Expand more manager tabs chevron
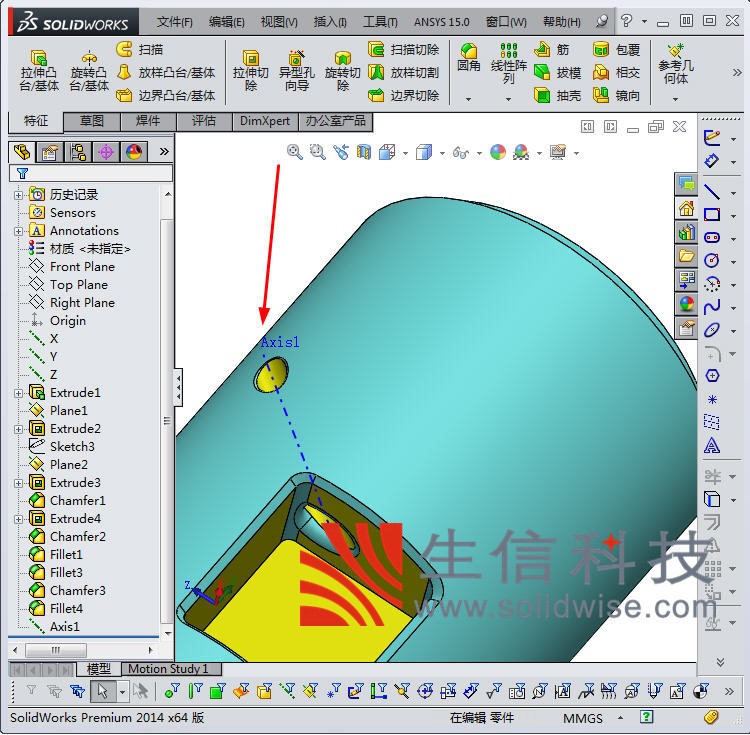 pos(164,152)
